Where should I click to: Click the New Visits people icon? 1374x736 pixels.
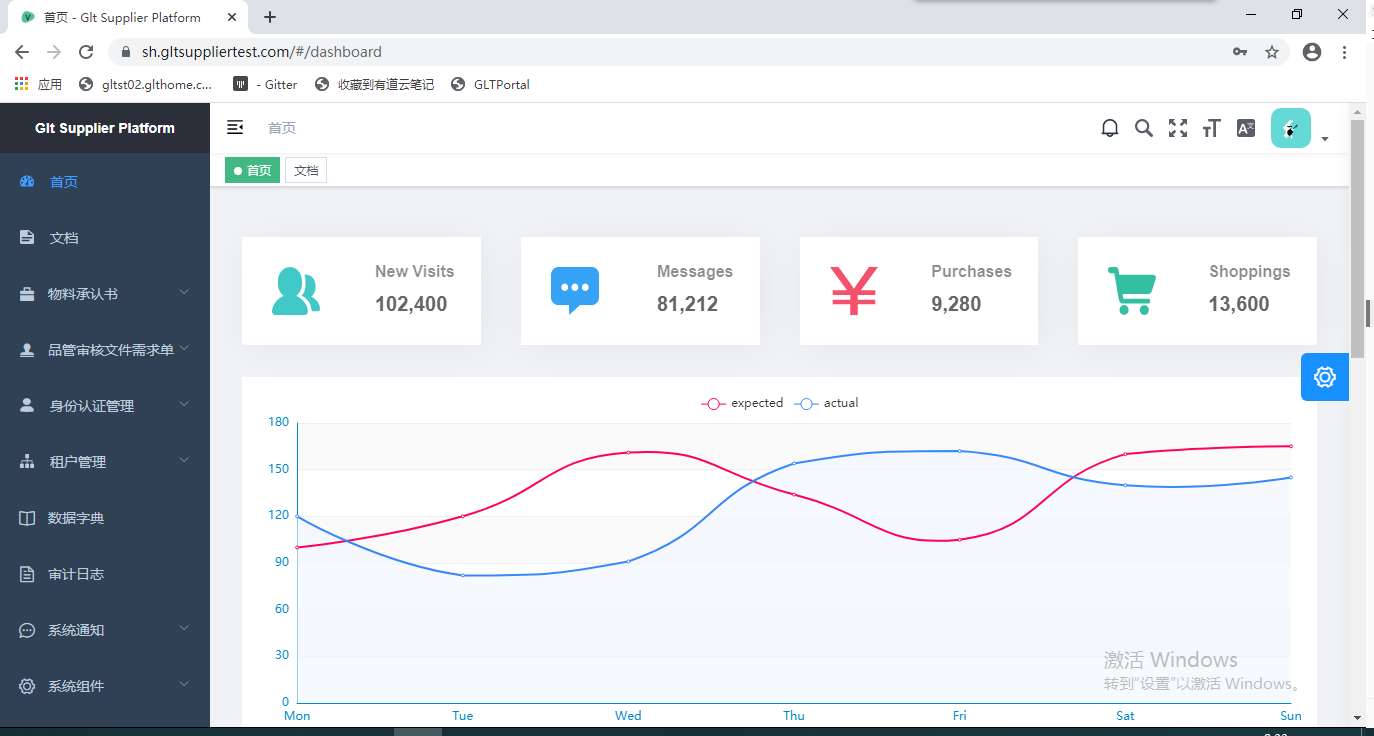295,291
